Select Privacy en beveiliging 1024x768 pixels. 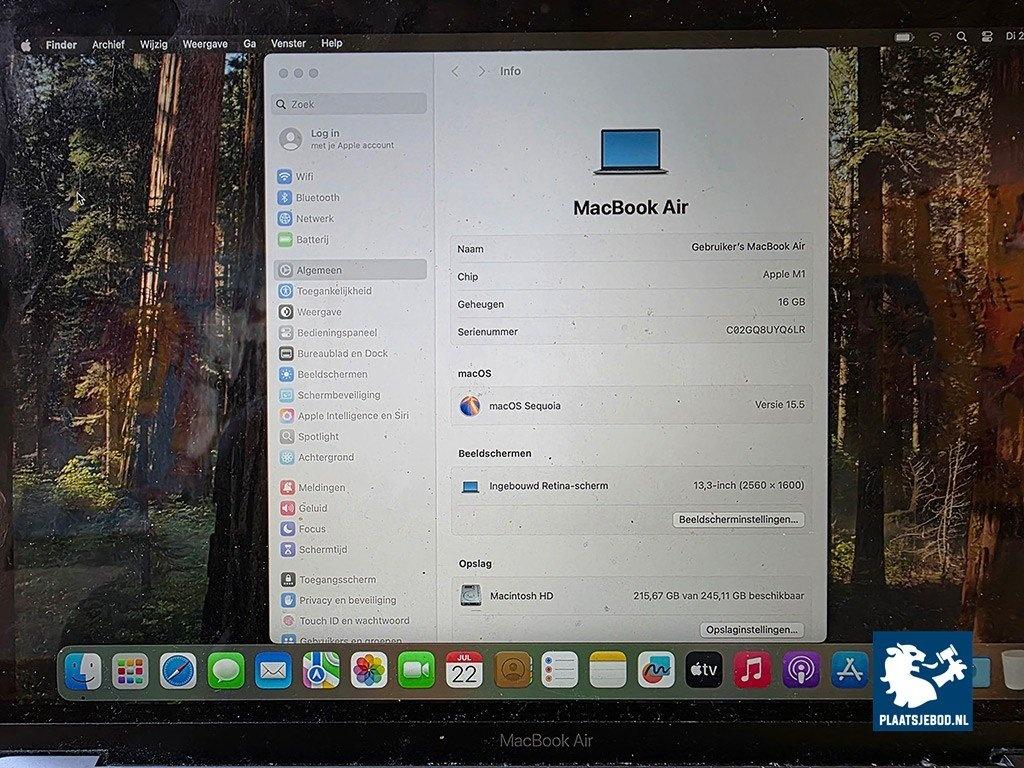(x=339, y=600)
